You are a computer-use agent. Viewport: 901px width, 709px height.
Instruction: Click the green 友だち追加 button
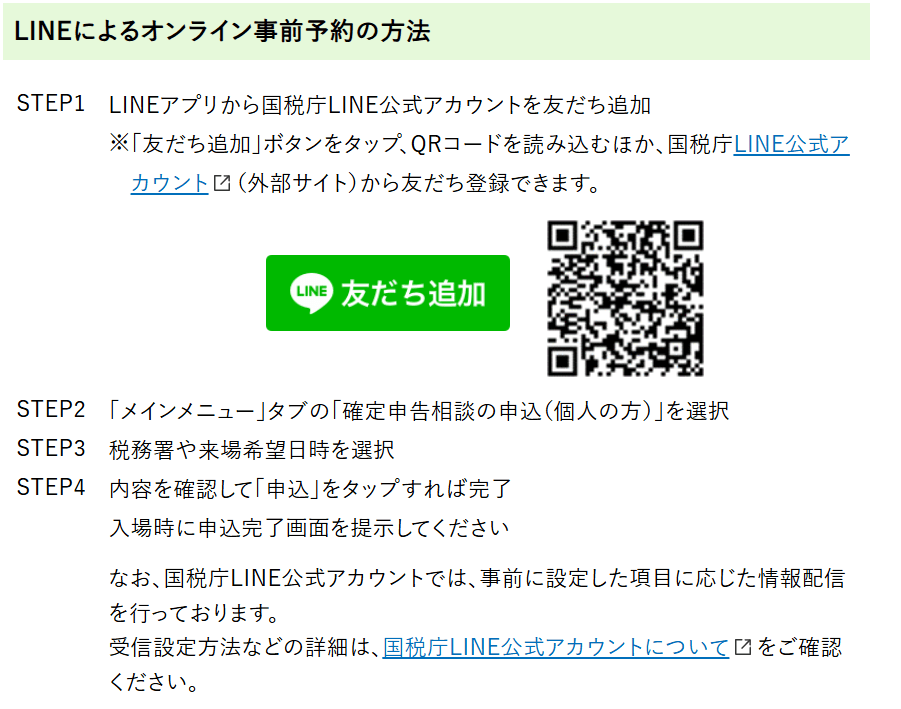click(x=387, y=293)
